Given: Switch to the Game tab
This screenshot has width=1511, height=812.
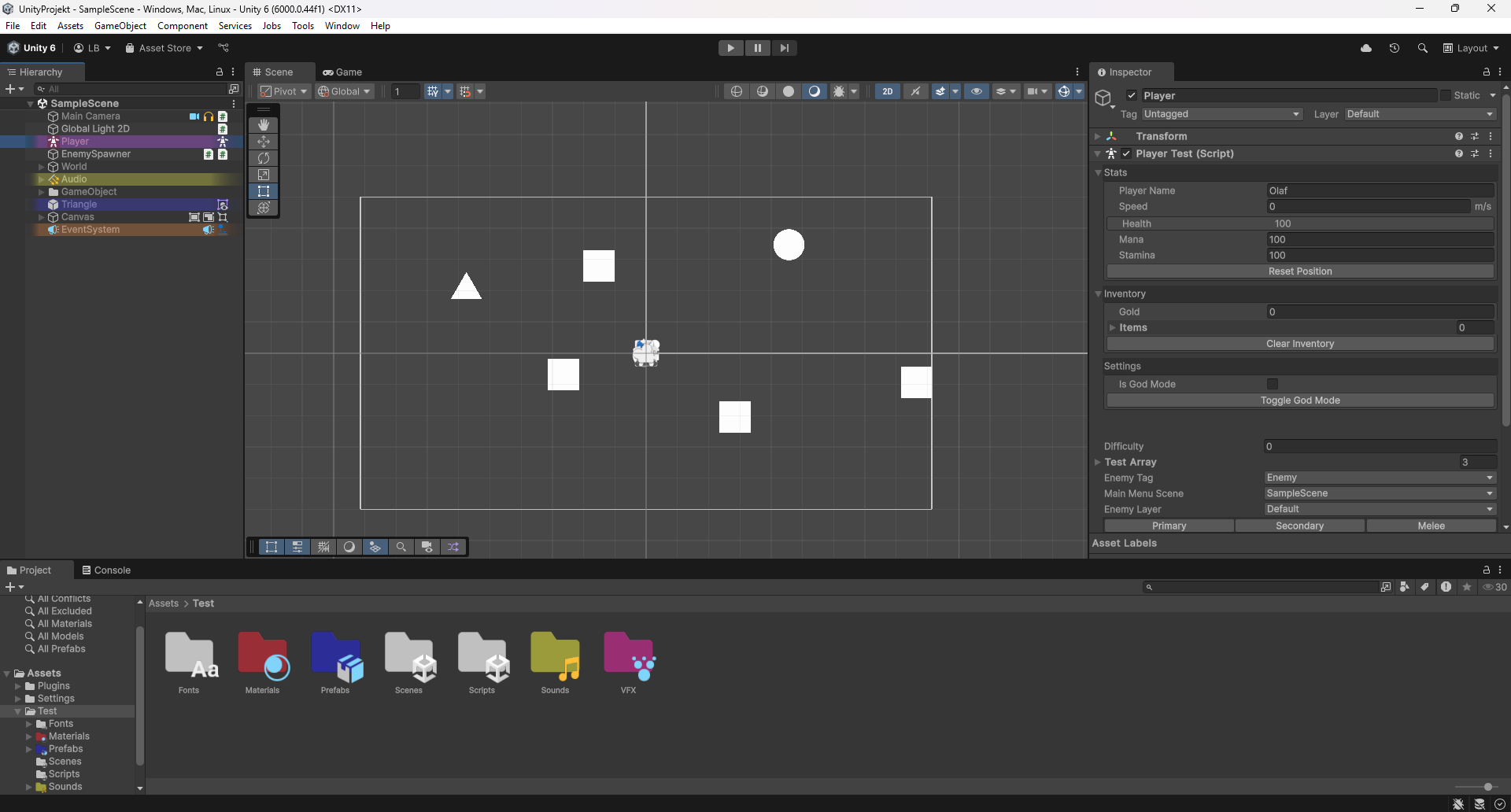Looking at the screenshot, I should 342,72.
